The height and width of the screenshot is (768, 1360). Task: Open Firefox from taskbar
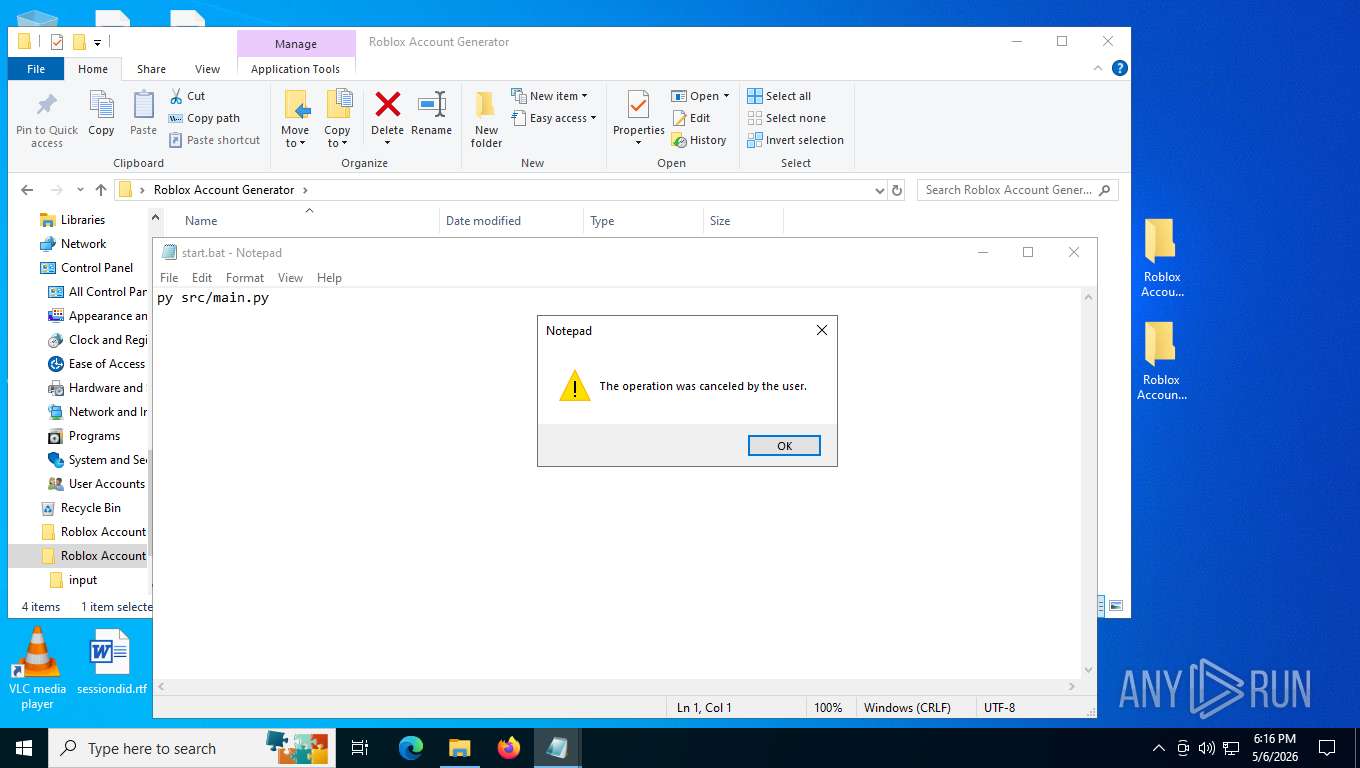point(509,748)
